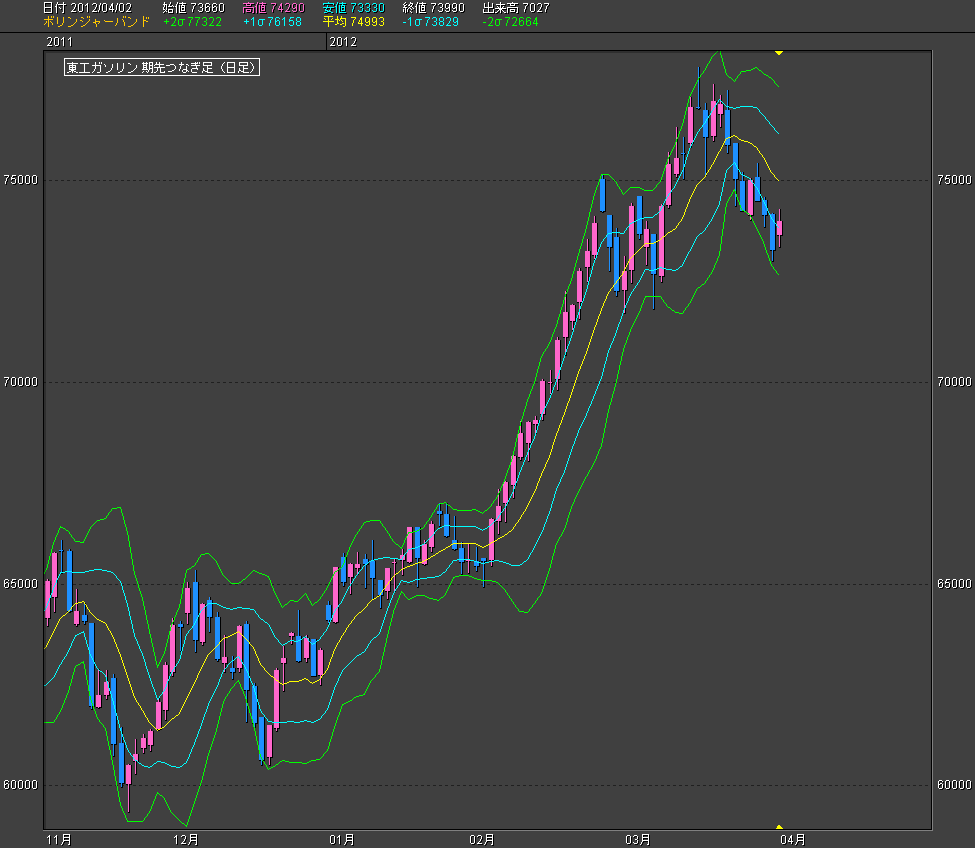Click the 2012 year label on timeline

[x=343, y=42]
